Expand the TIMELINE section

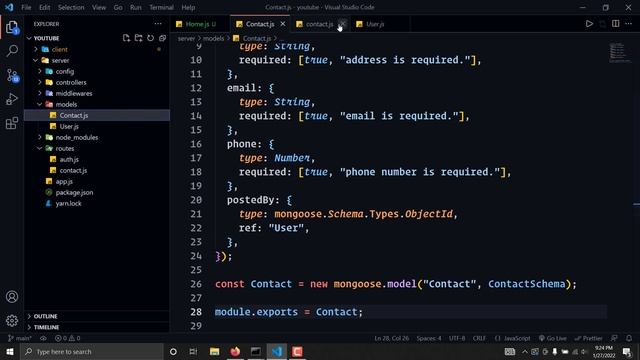click(97, 327)
